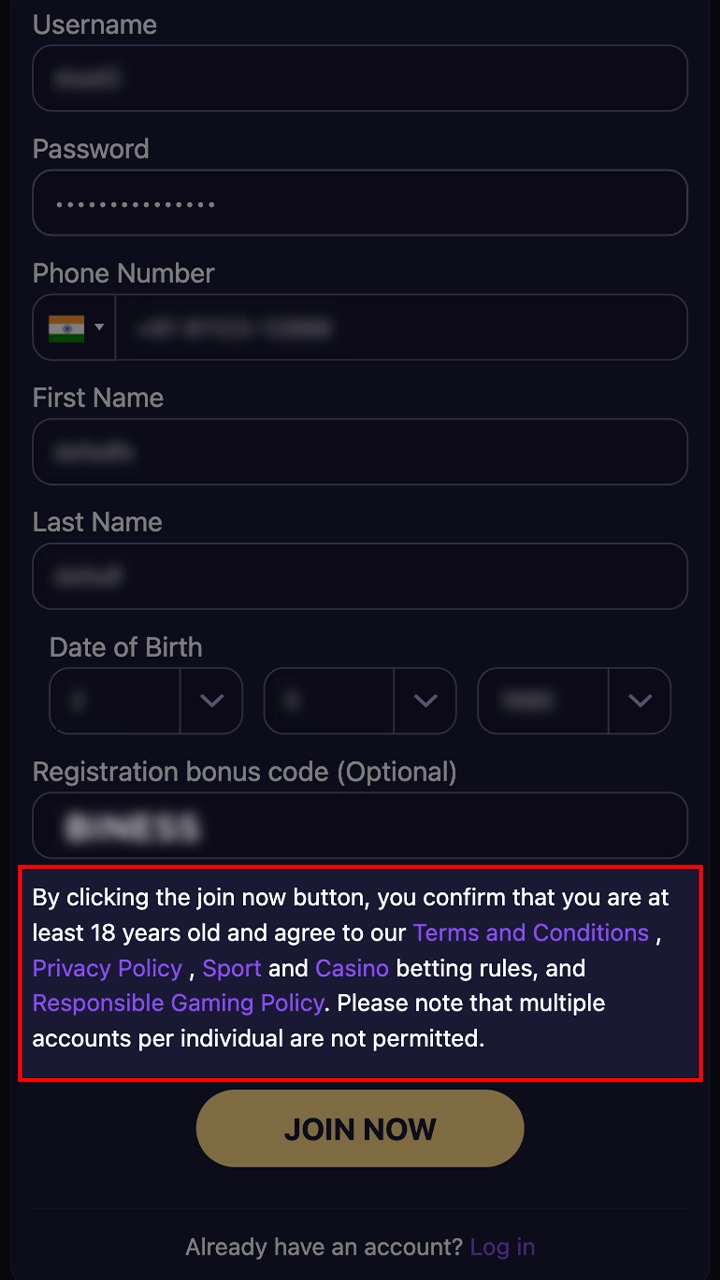The image size is (720, 1280).
Task: Click the India flag icon
Action: [66, 327]
